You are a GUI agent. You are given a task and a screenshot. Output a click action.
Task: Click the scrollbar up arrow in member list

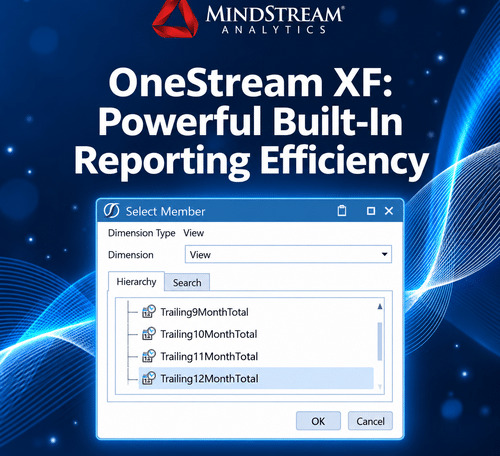380,307
